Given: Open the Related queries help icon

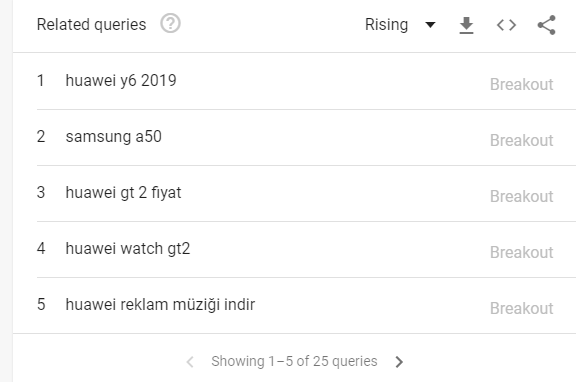Looking at the screenshot, I should click(x=170, y=24).
